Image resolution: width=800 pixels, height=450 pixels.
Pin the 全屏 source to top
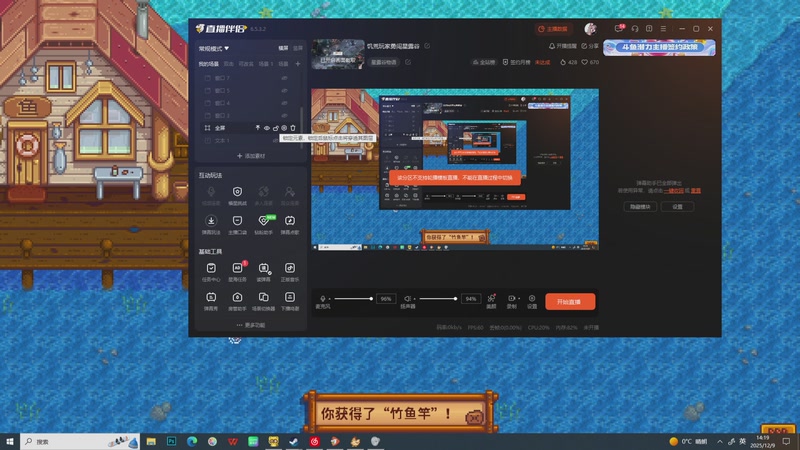pos(258,128)
